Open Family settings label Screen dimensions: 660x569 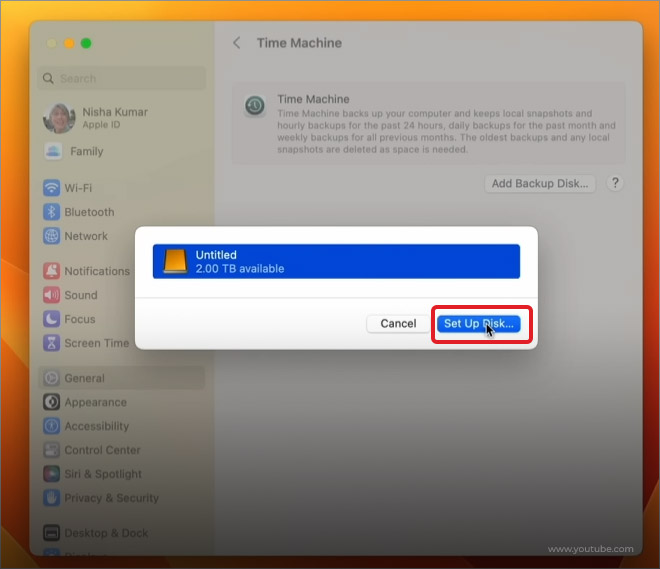87,151
